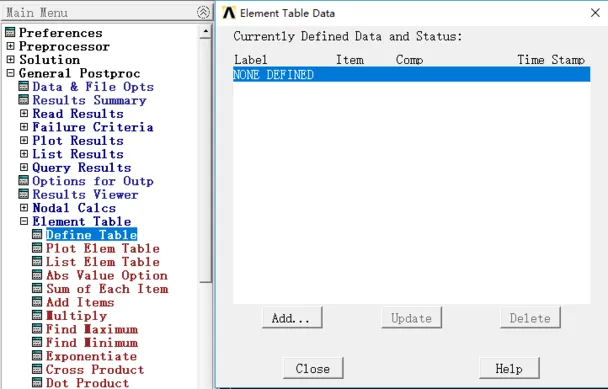Click the Find Maximum icon
Screen dimensions: 608x389
coord(37,329)
